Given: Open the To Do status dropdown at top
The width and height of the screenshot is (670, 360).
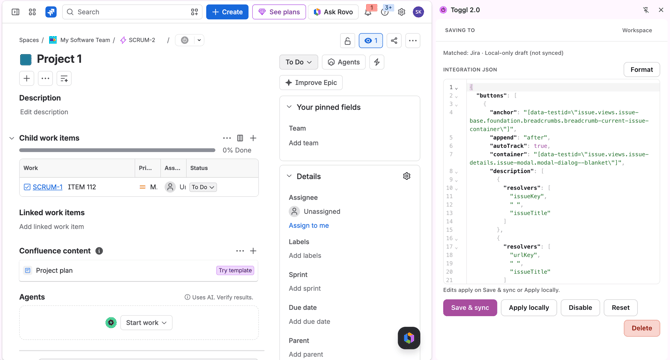Looking at the screenshot, I should [x=299, y=62].
